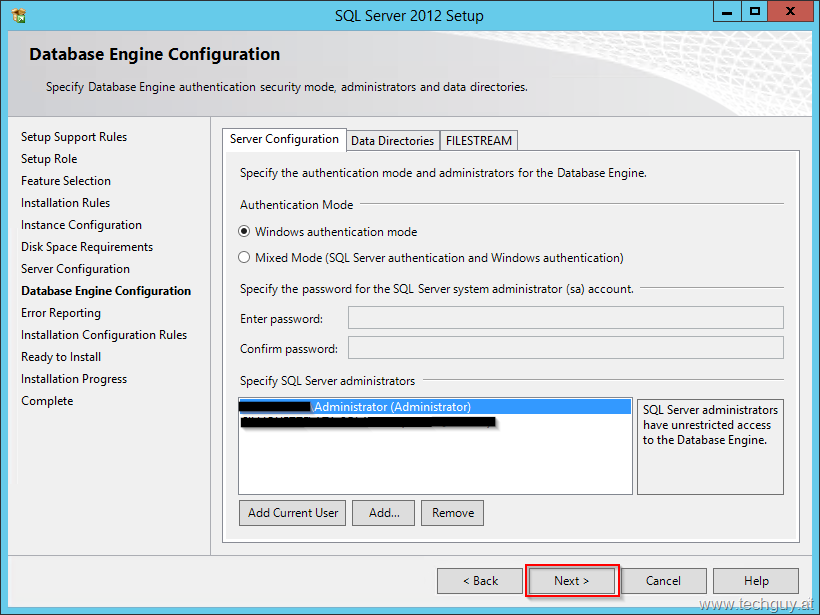
Task: Click Database Engine Configuration step in sidebar
Action: (x=106, y=291)
